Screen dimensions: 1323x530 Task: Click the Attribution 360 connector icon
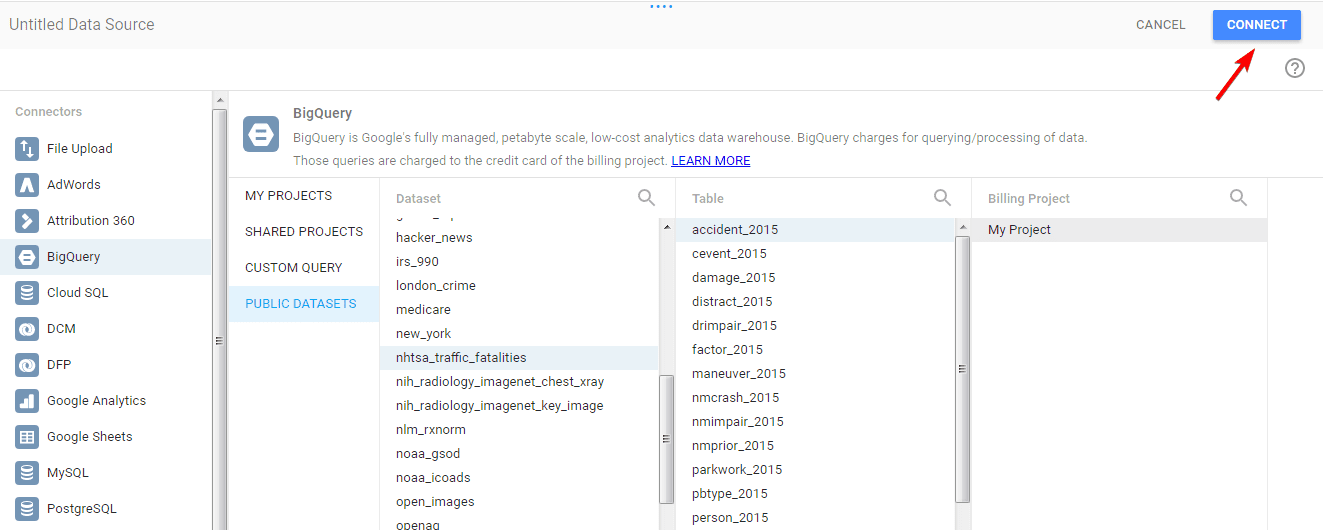point(27,221)
